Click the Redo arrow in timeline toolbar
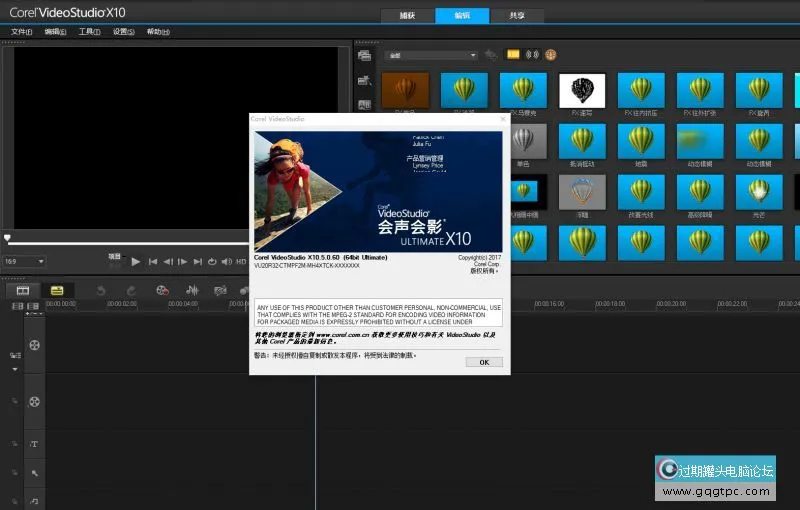Viewport: 800px width, 510px height. (x=131, y=291)
